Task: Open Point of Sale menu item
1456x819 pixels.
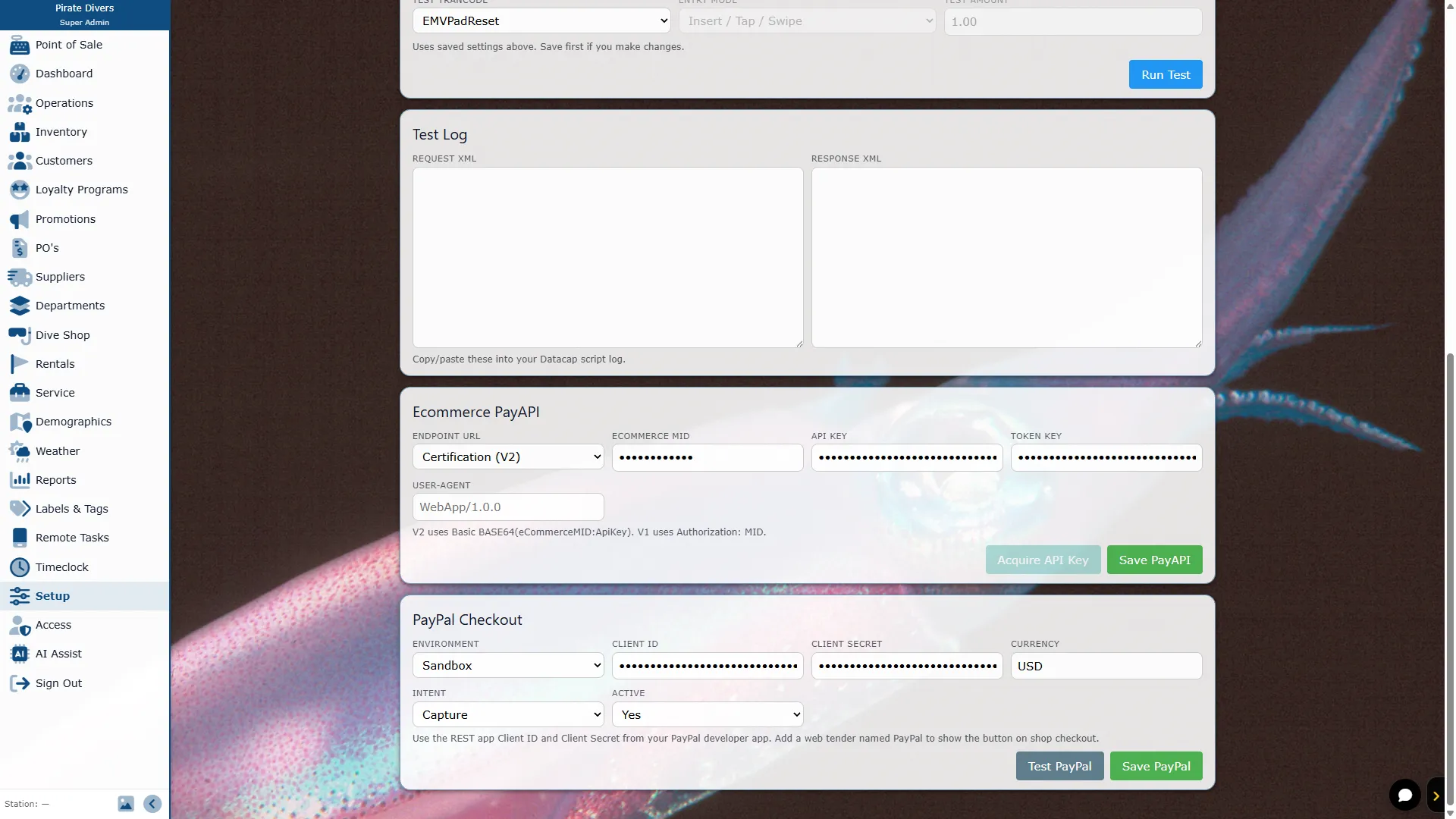Action: point(85,45)
